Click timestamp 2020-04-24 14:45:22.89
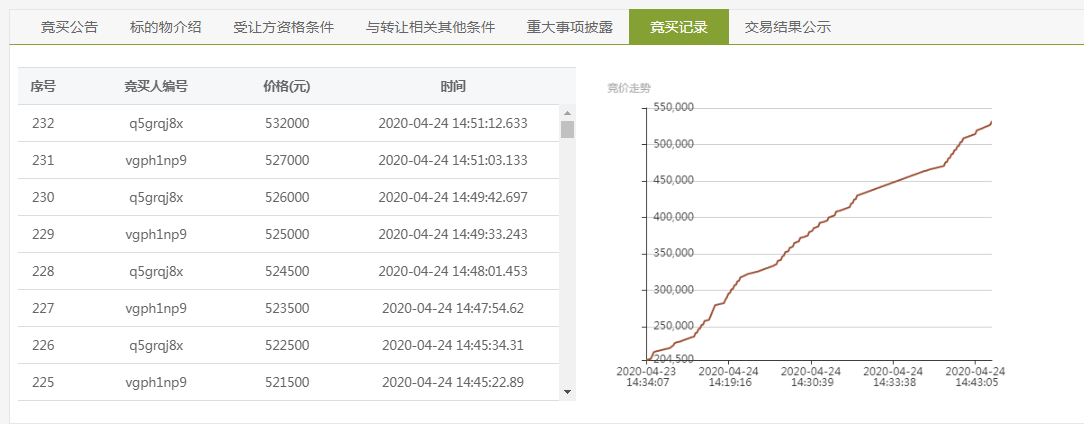 coord(453,382)
